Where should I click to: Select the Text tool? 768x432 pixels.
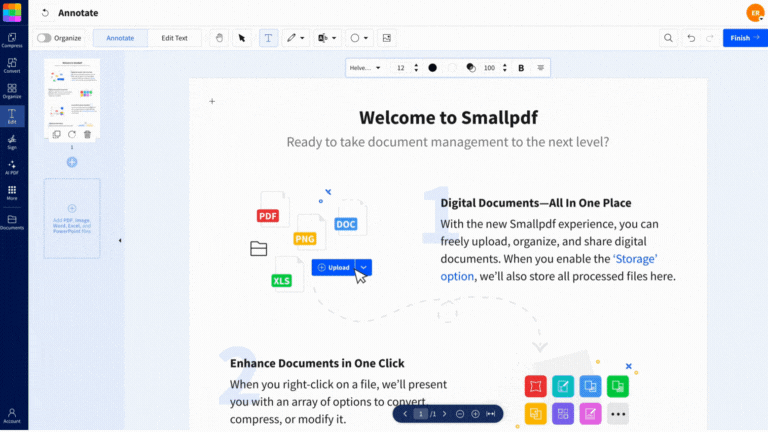pyautogui.click(x=268, y=38)
